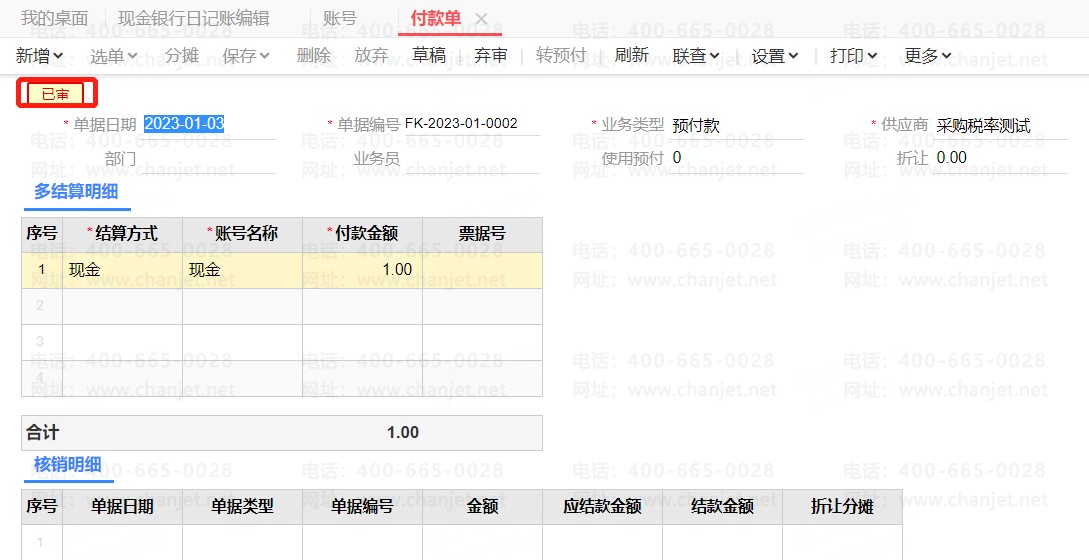
Task: Click the 账号名称 column header
Action: click(242, 234)
